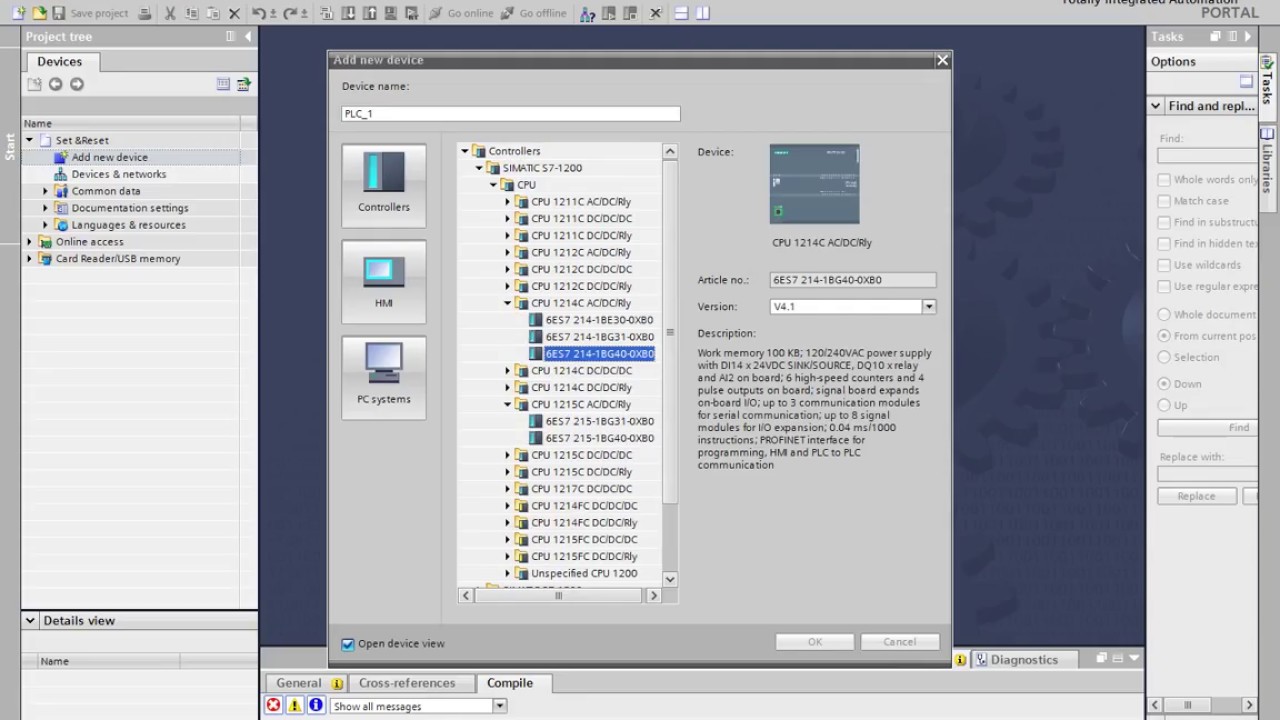Click the Split editor vertically icon
1280x720 pixels.
(x=703, y=13)
